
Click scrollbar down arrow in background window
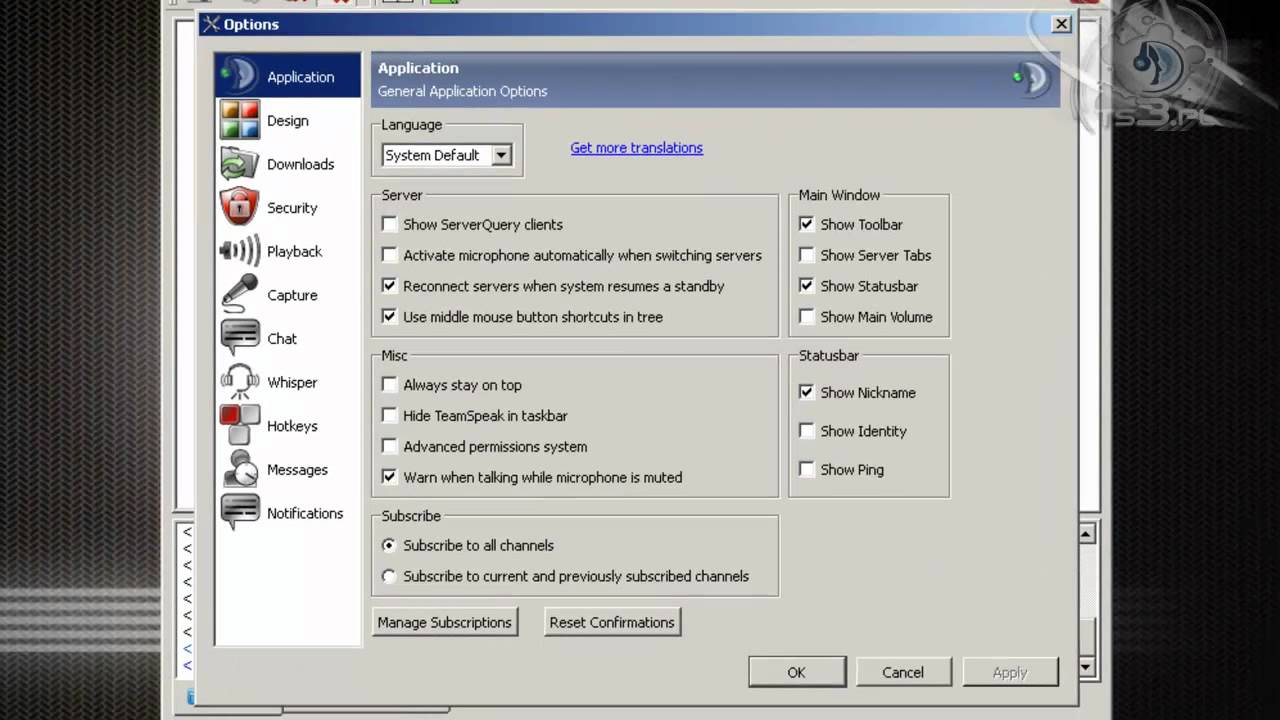pos(1088,666)
